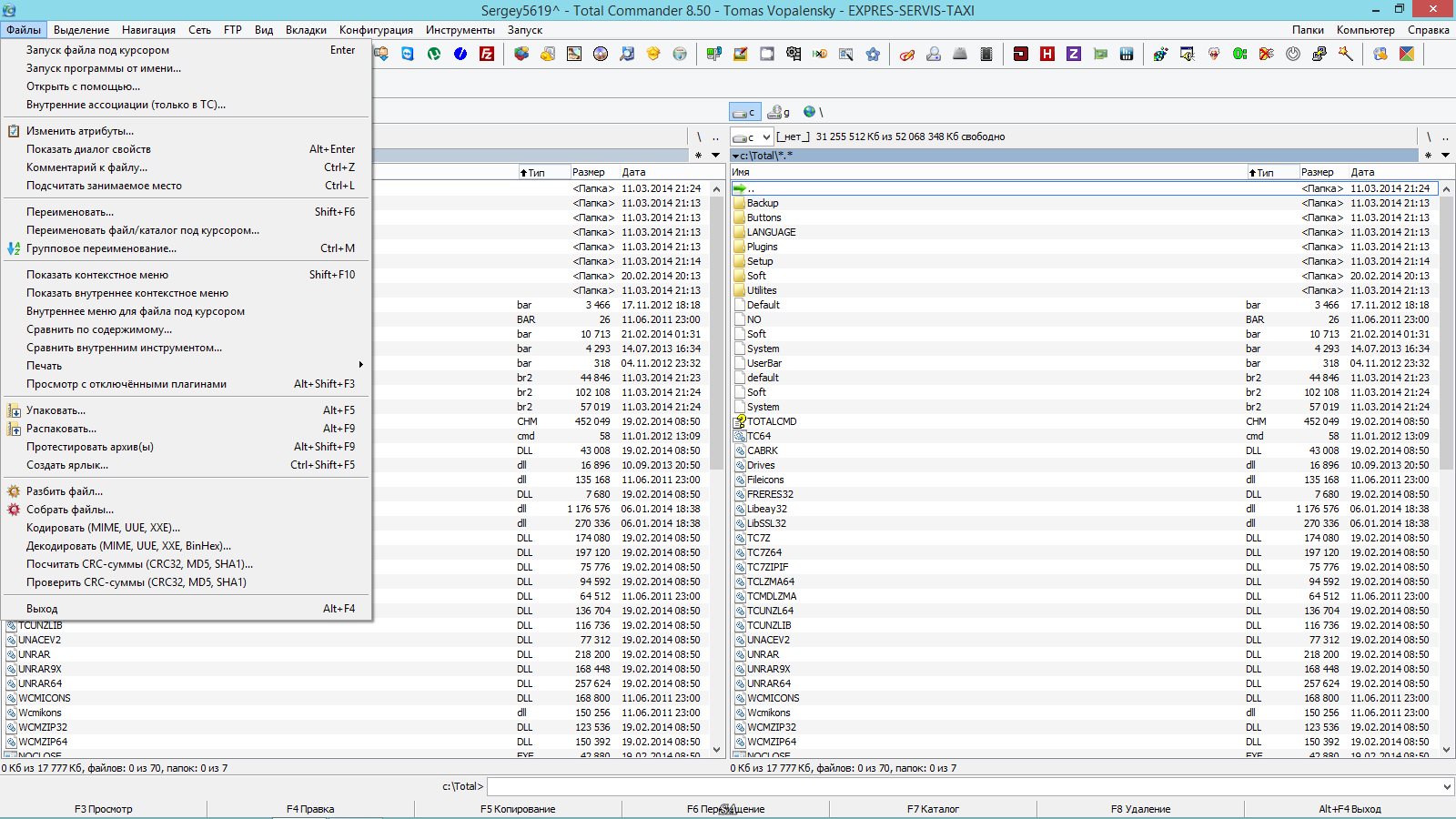Click the yellow open box icon
1456x819 pixels.
[x=653, y=54]
